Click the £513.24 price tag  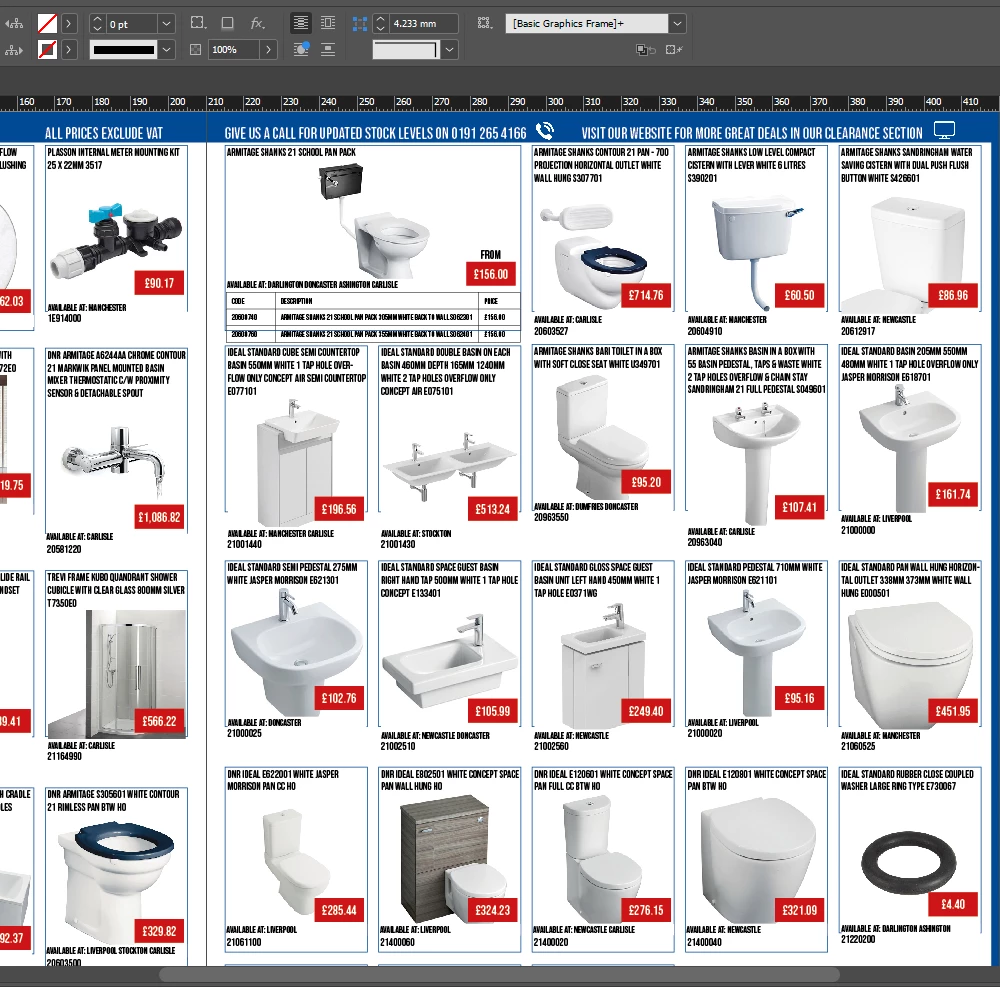coord(492,509)
